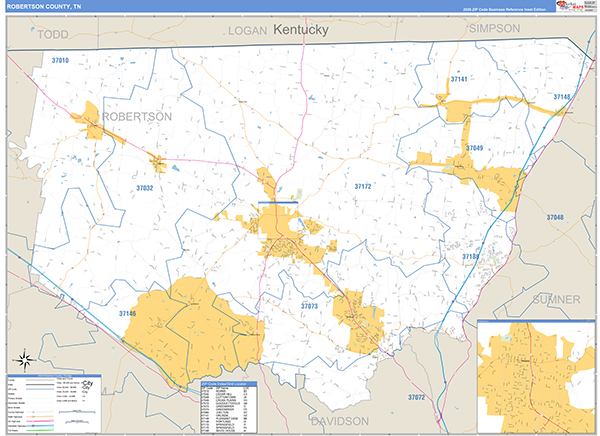Click ZIP code label 37072
This screenshot has height=436, width=600.
click(x=416, y=397)
